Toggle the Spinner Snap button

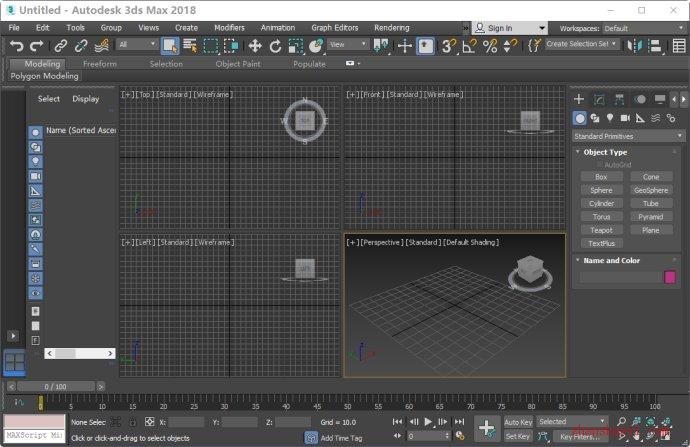pyautogui.click(x=510, y=46)
